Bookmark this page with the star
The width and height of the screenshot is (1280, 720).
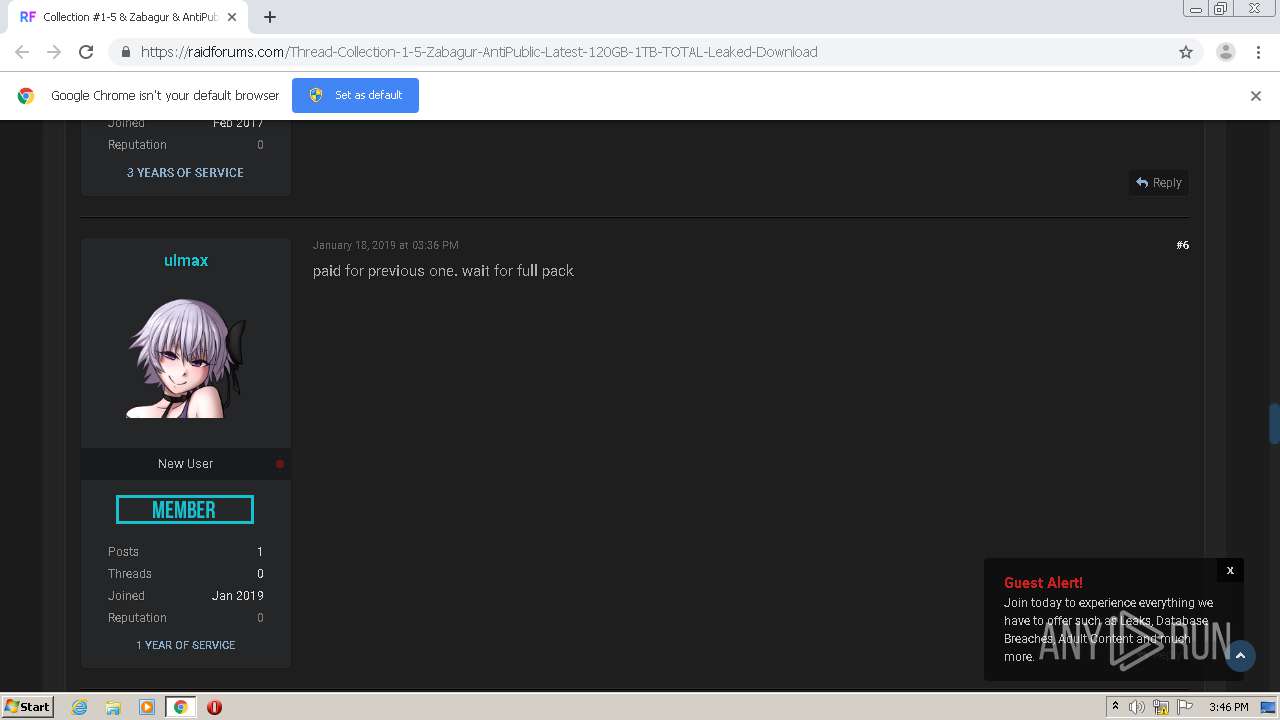1186,52
